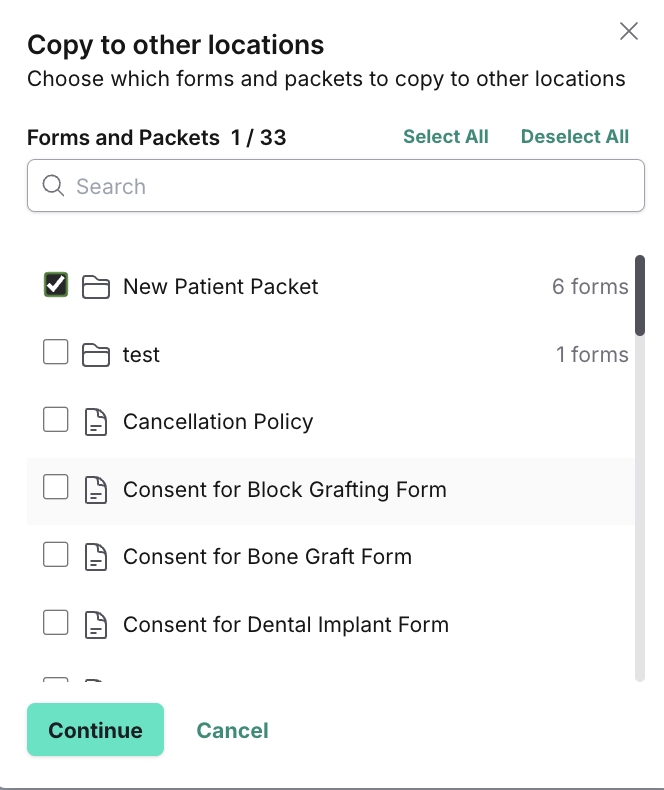Enable the Consent for Block Grafting Form checkbox
The height and width of the screenshot is (790, 664).
pyautogui.click(x=56, y=487)
